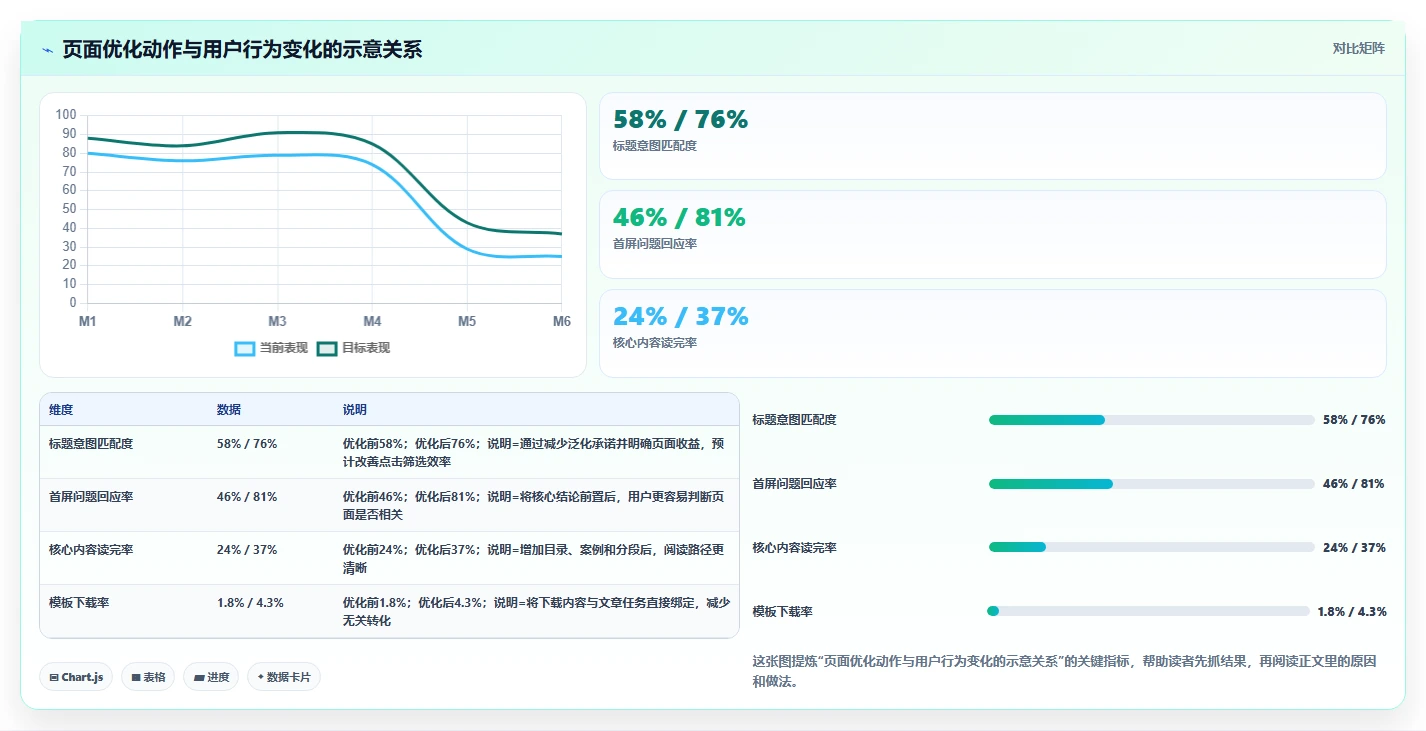The height and width of the screenshot is (731, 1426).
Task: Click the M4 axis label on chart
Action: (x=372, y=321)
